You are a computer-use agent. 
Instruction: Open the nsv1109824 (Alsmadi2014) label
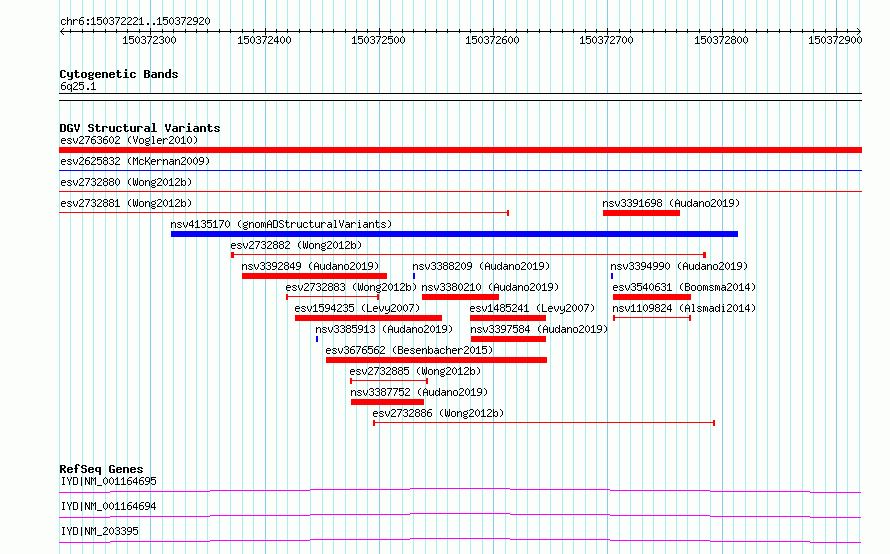[x=684, y=308]
